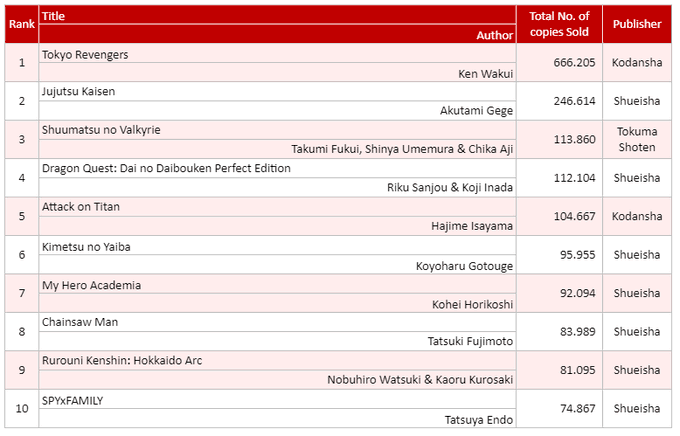Image resolution: width=680 pixels, height=436 pixels.
Task: Select authors Riku Sanjou & Koji Inada
Action: pyautogui.click(x=450, y=187)
